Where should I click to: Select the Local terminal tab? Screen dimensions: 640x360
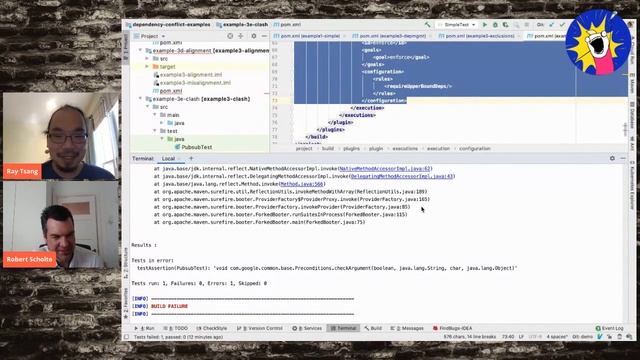pos(168,158)
